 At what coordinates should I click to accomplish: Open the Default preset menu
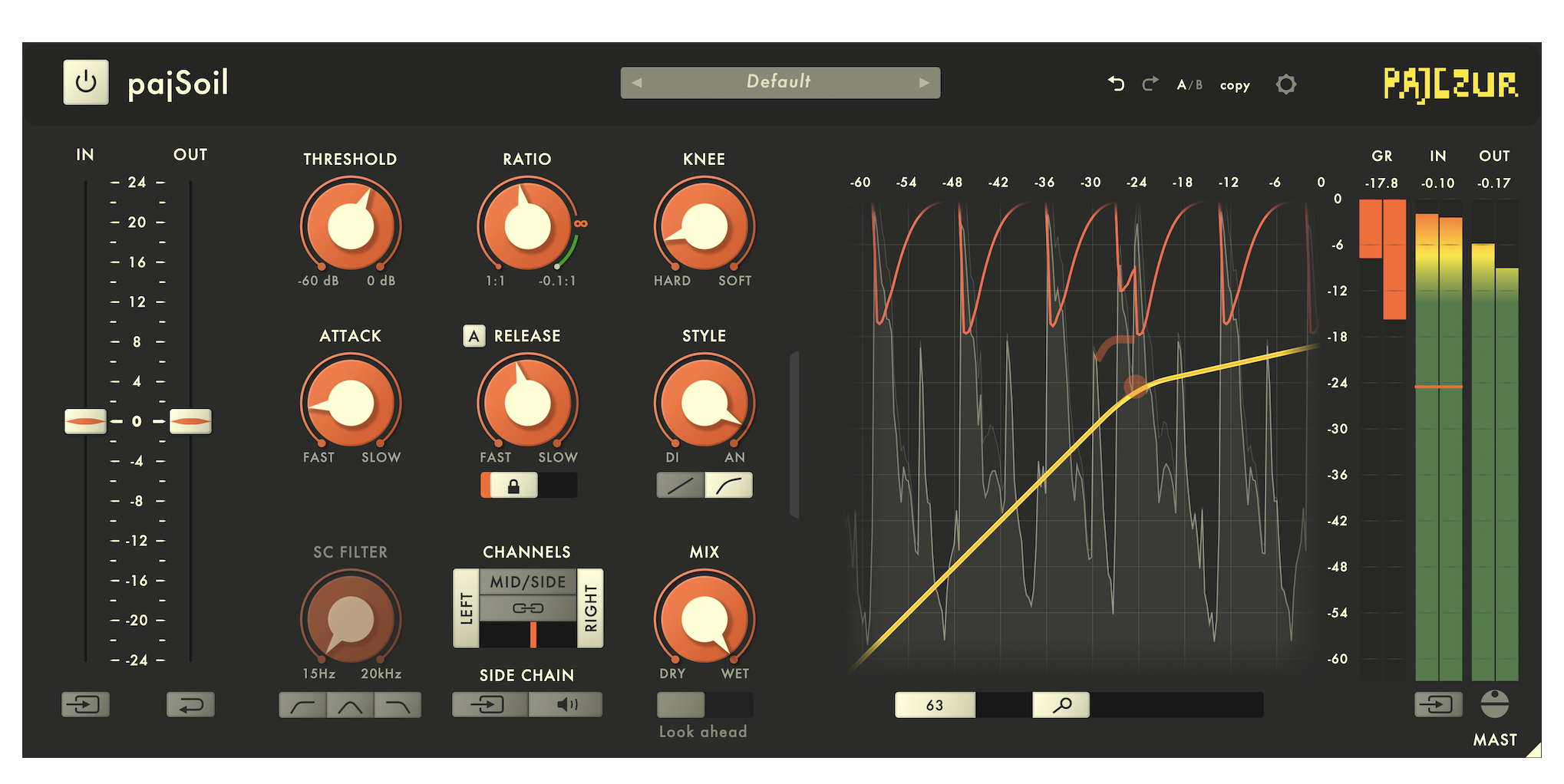point(780,82)
